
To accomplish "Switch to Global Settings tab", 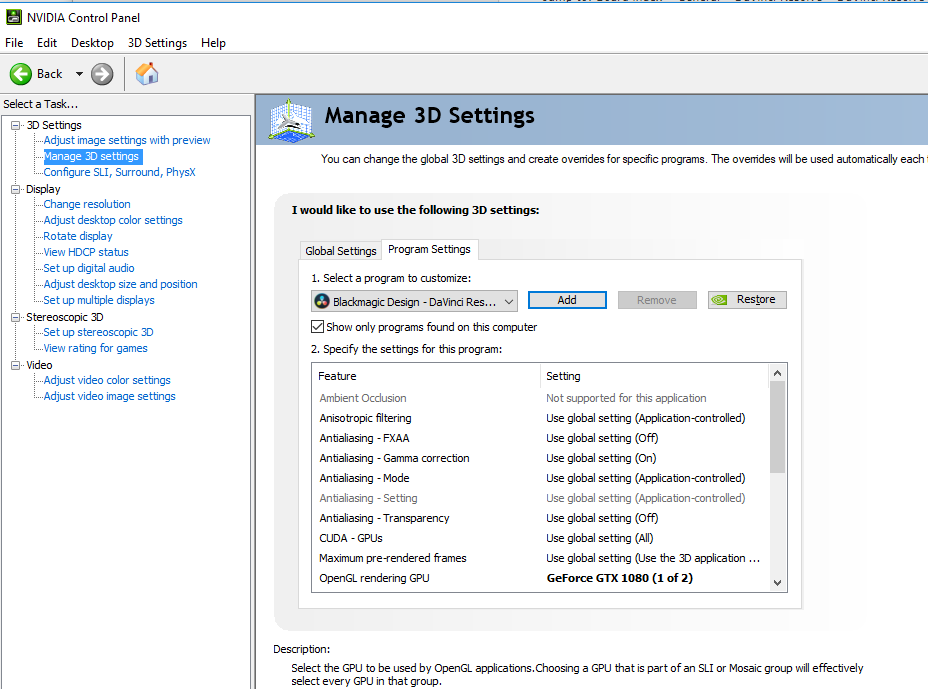I will 341,251.
